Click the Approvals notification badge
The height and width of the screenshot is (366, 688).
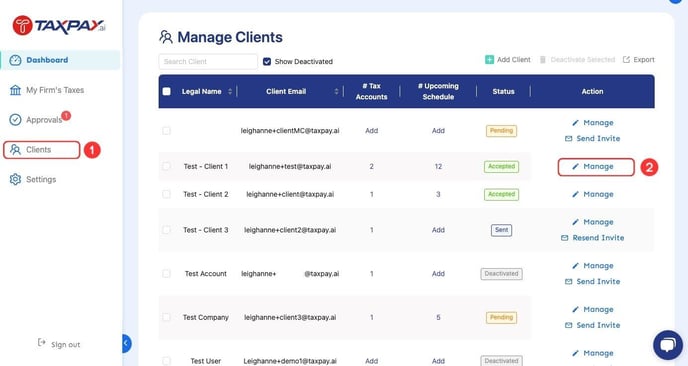pos(66,115)
